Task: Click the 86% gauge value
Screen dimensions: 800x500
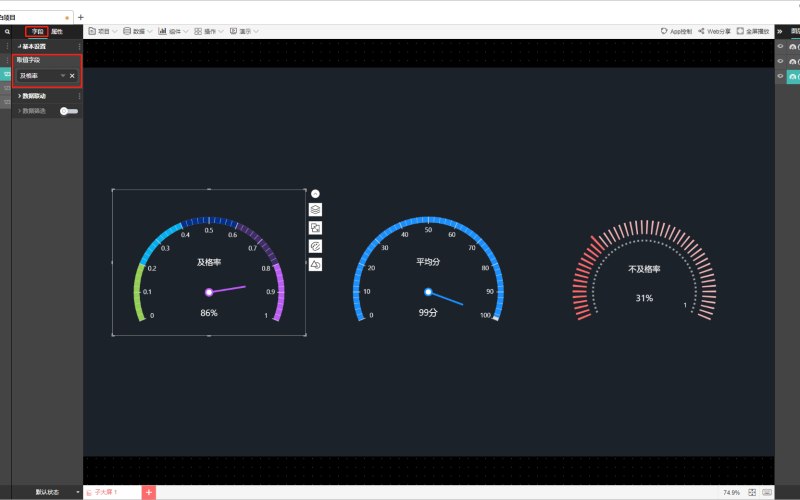Action: coord(209,313)
